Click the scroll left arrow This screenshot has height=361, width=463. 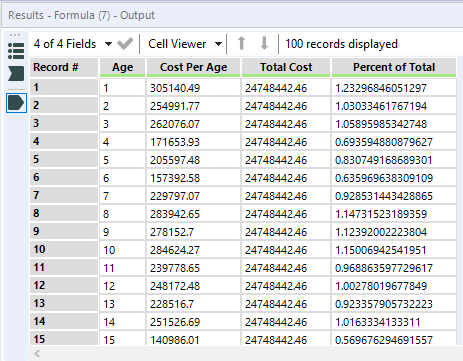coord(37,353)
